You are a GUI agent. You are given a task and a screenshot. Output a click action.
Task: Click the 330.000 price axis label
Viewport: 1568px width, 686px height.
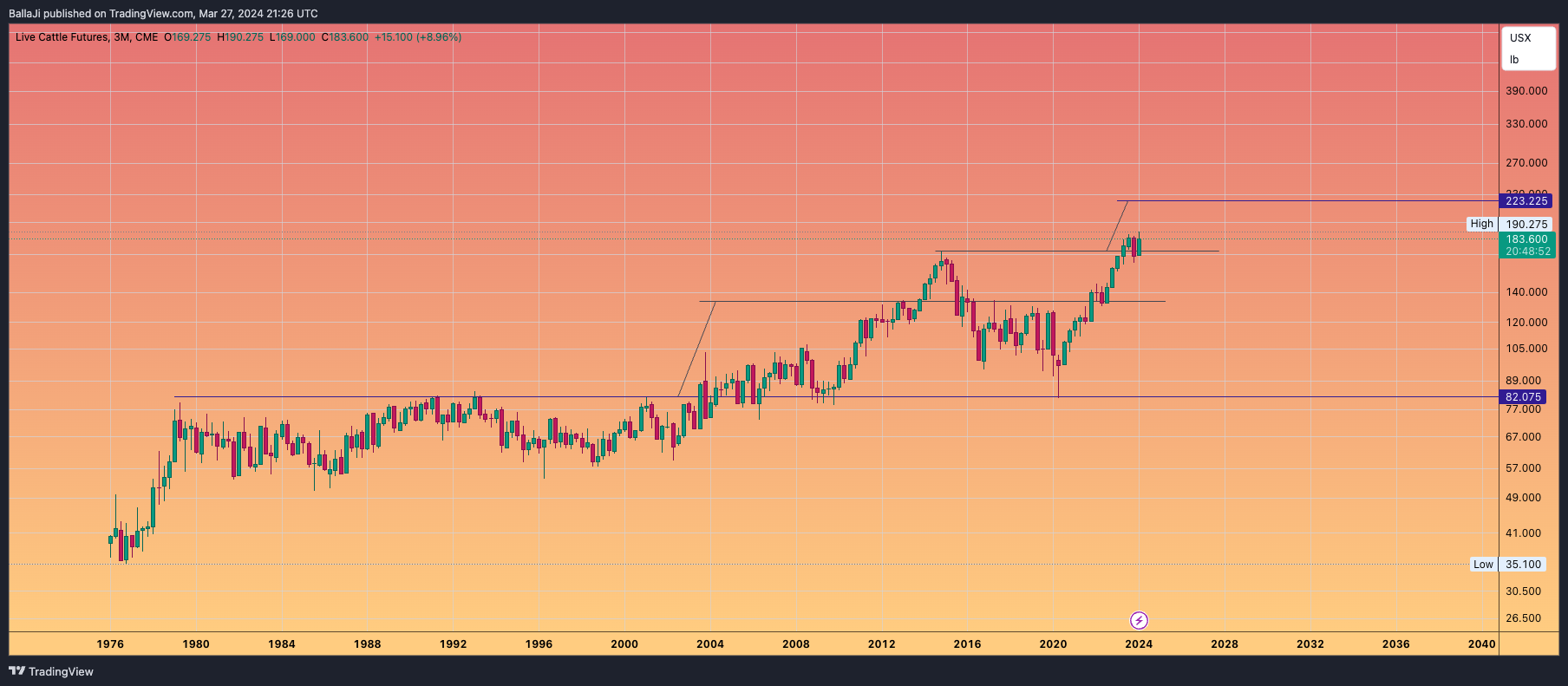tap(1526, 124)
